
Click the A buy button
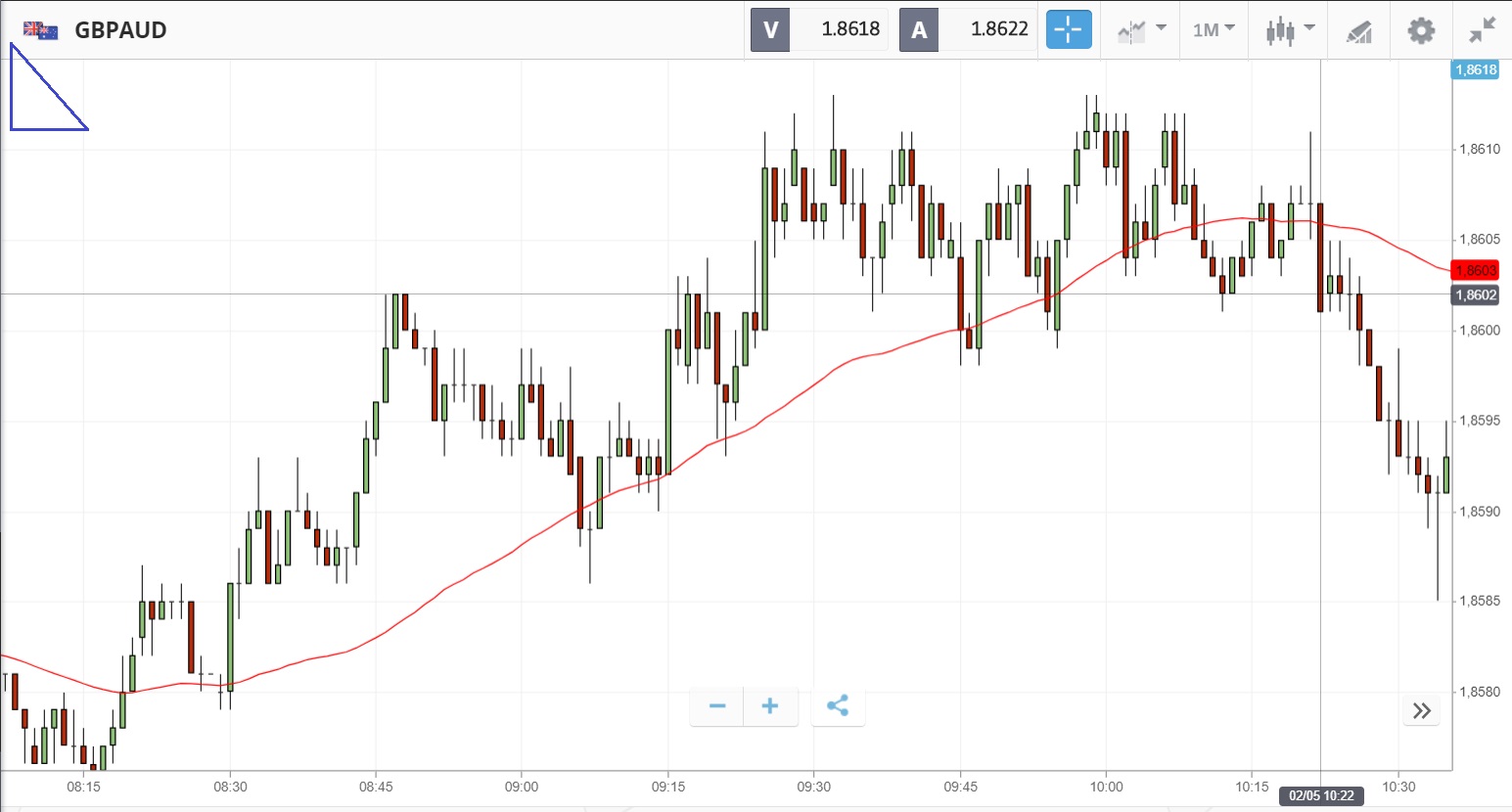tap(919, 30)
